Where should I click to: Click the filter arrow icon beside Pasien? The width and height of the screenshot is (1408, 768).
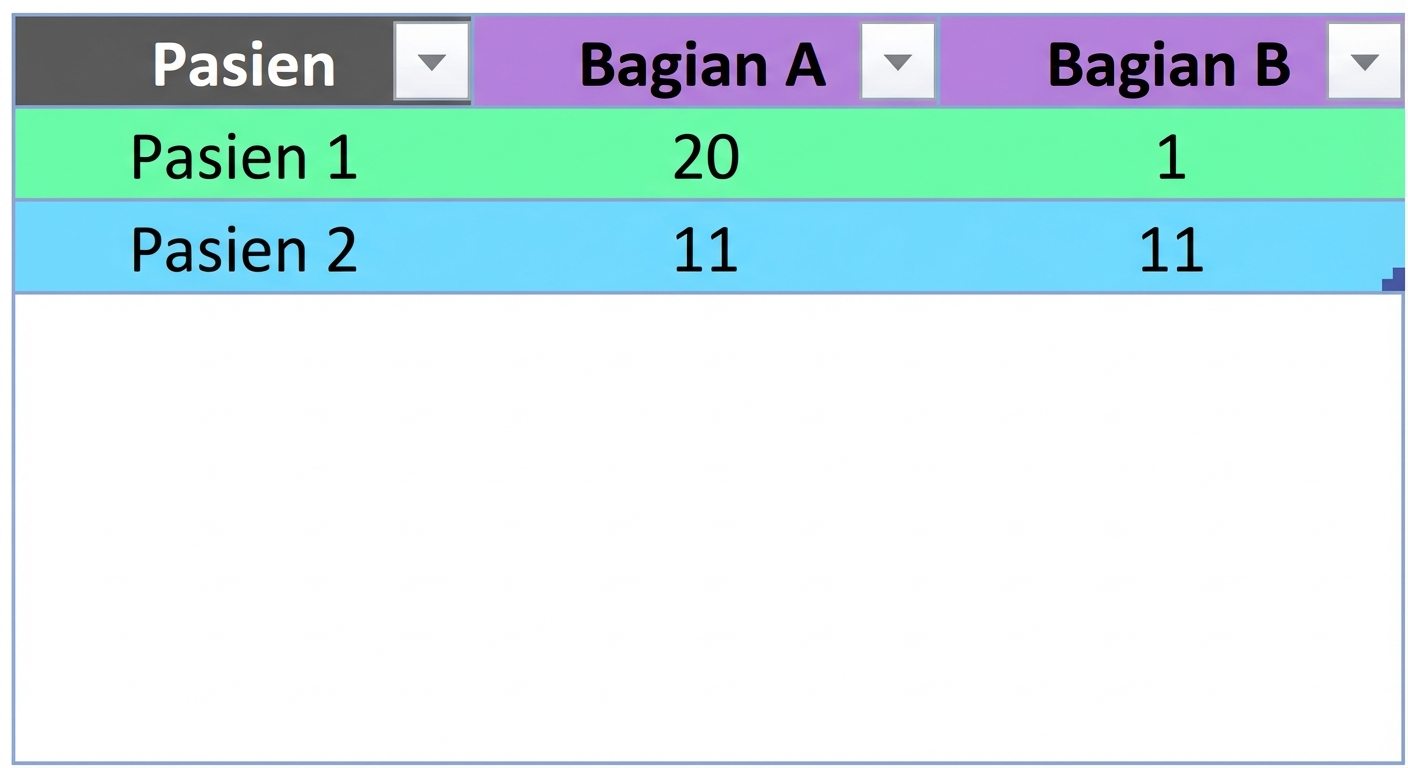[431, 61]
